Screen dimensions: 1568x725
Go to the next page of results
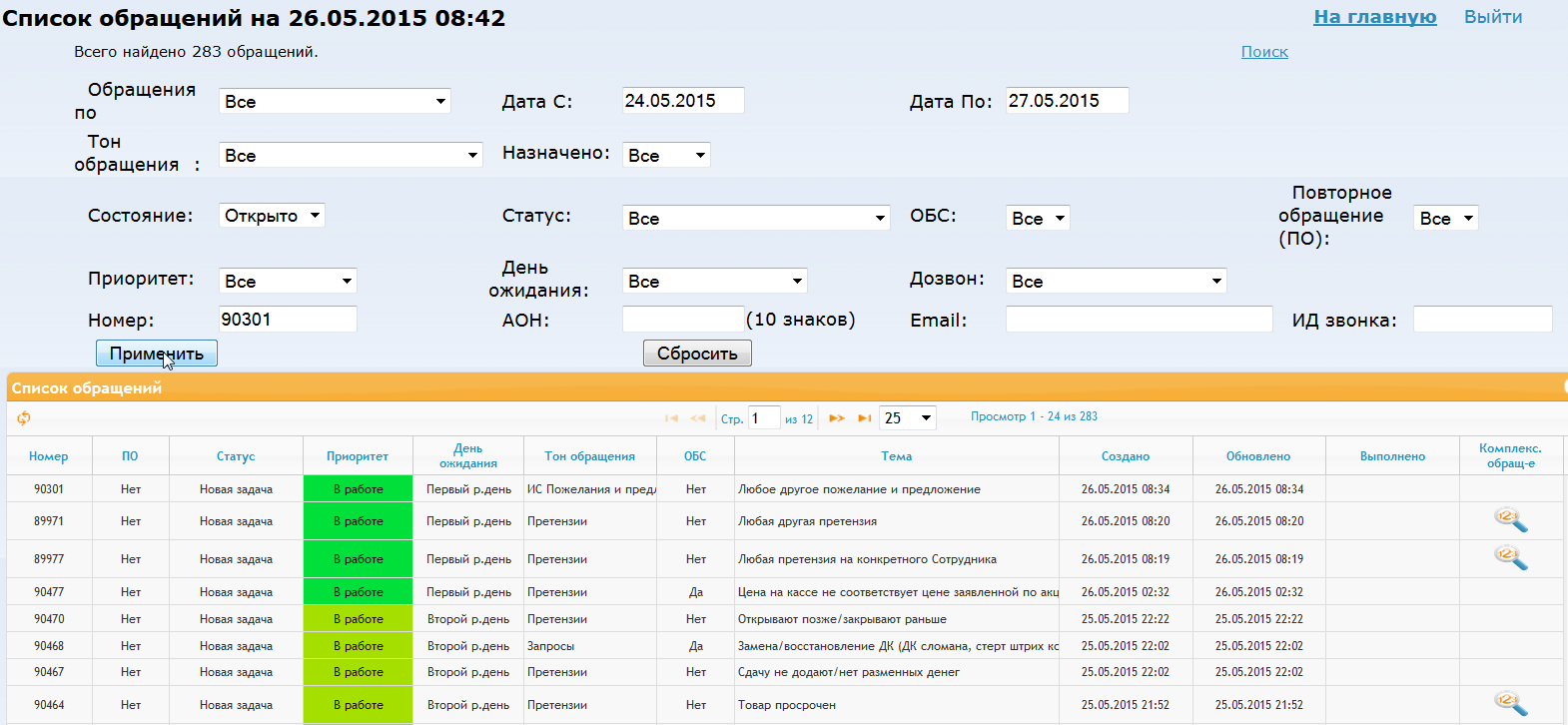tap(837, 418)
